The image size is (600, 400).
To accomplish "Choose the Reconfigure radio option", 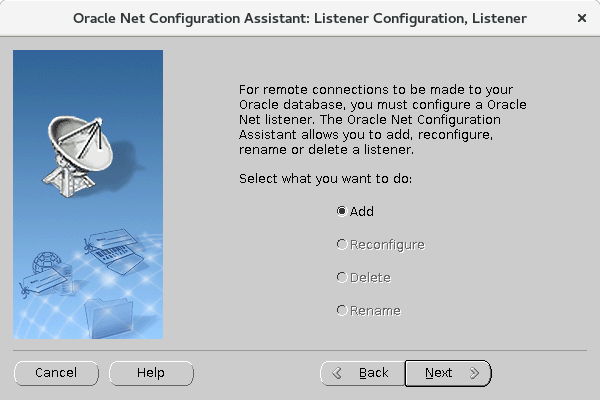I will [x=381, y=245].
